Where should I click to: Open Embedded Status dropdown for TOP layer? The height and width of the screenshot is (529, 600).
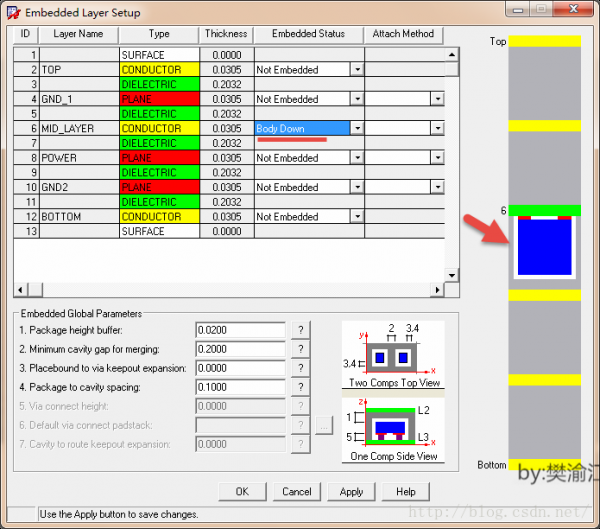point(357,70)
